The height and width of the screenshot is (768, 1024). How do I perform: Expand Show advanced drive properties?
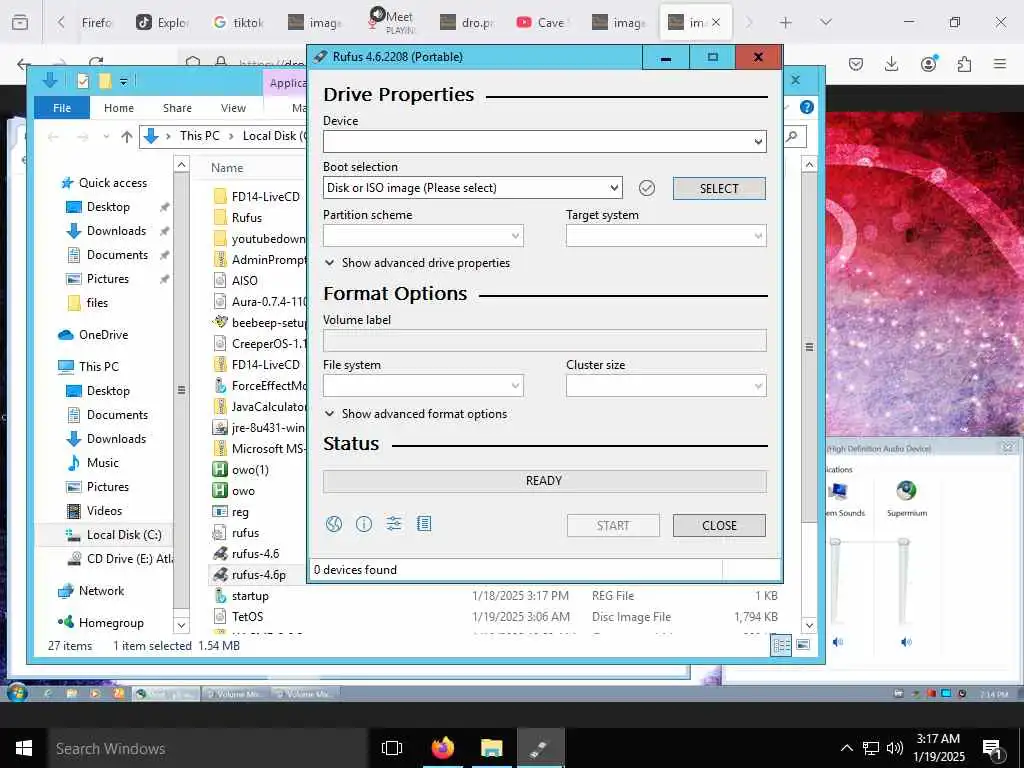coord(417,263)
